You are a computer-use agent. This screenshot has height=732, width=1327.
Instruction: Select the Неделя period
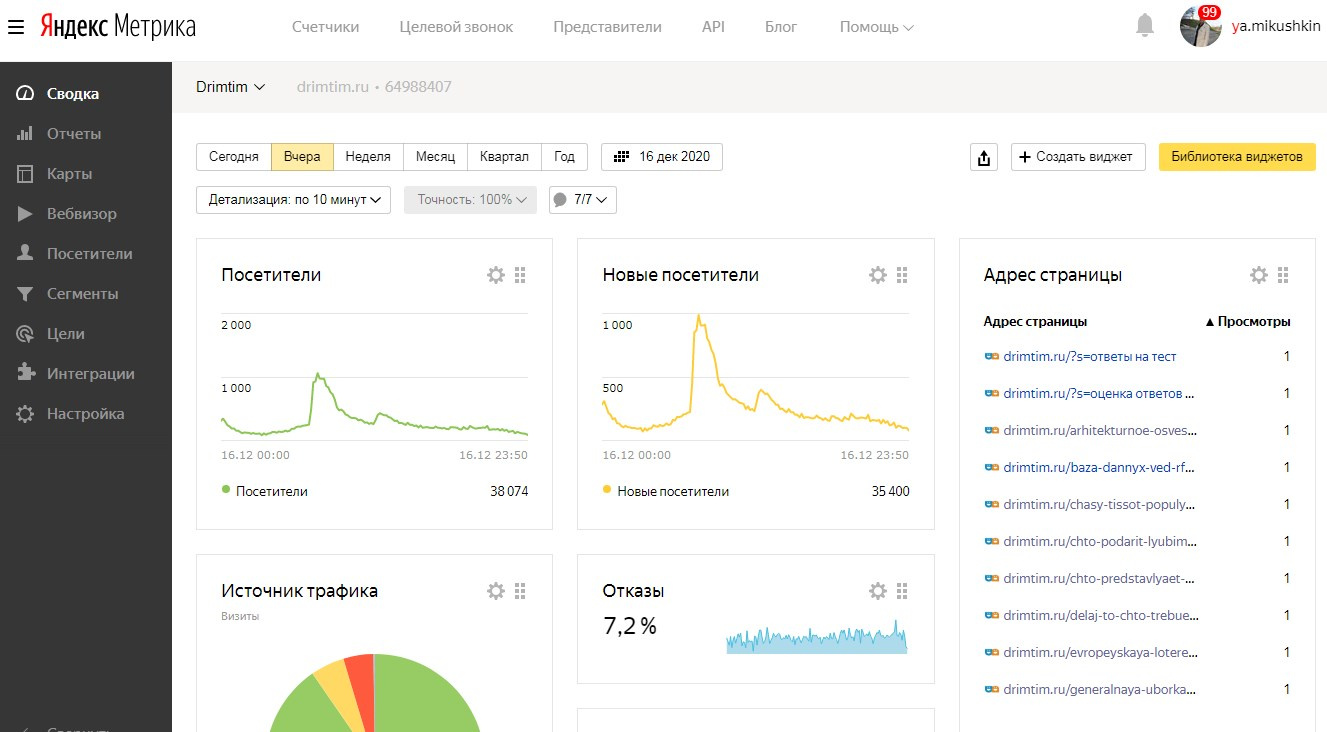click(x=368, y=157)
